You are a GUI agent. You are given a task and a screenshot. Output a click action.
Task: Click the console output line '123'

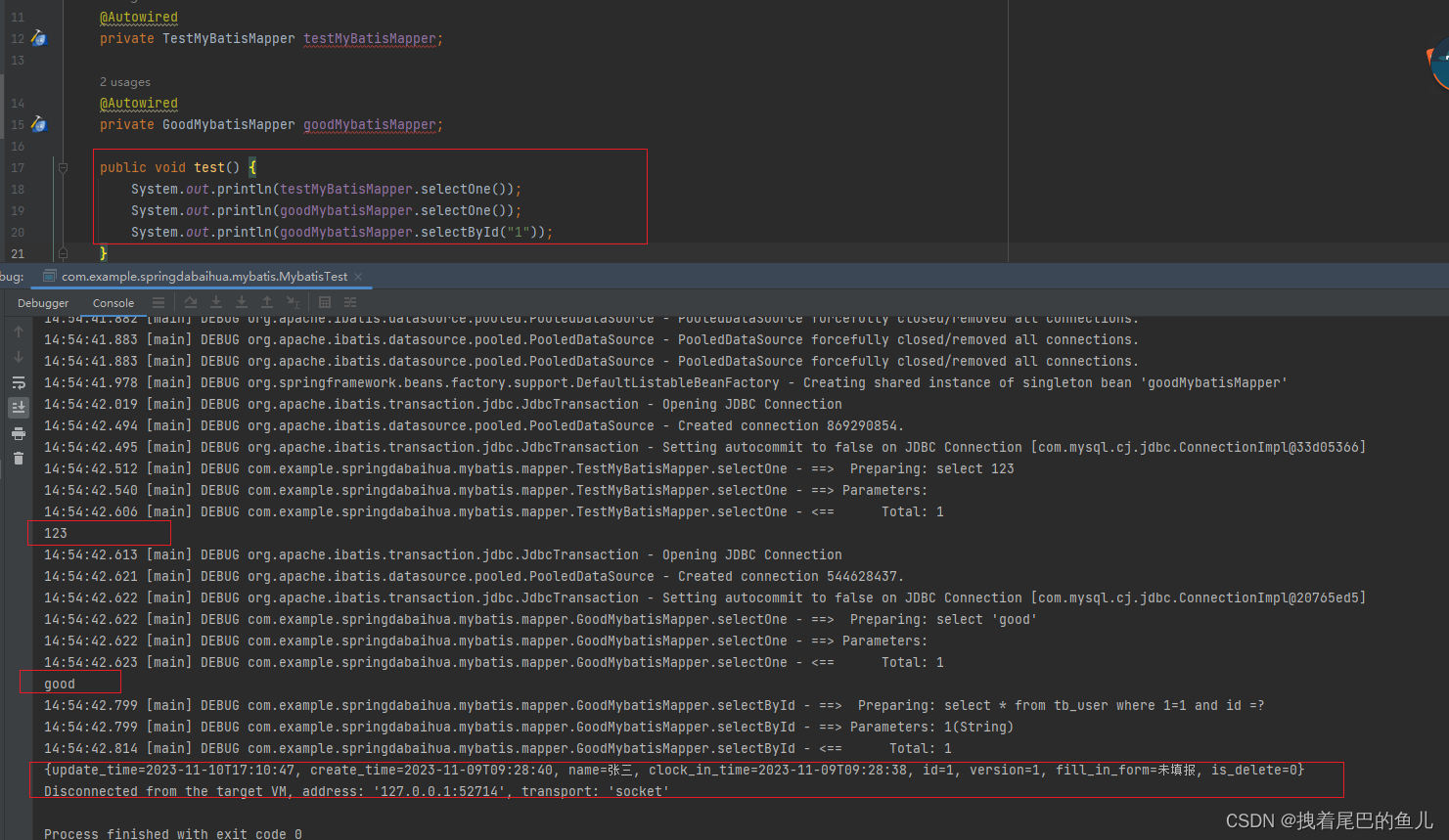(x=56, y=533)
